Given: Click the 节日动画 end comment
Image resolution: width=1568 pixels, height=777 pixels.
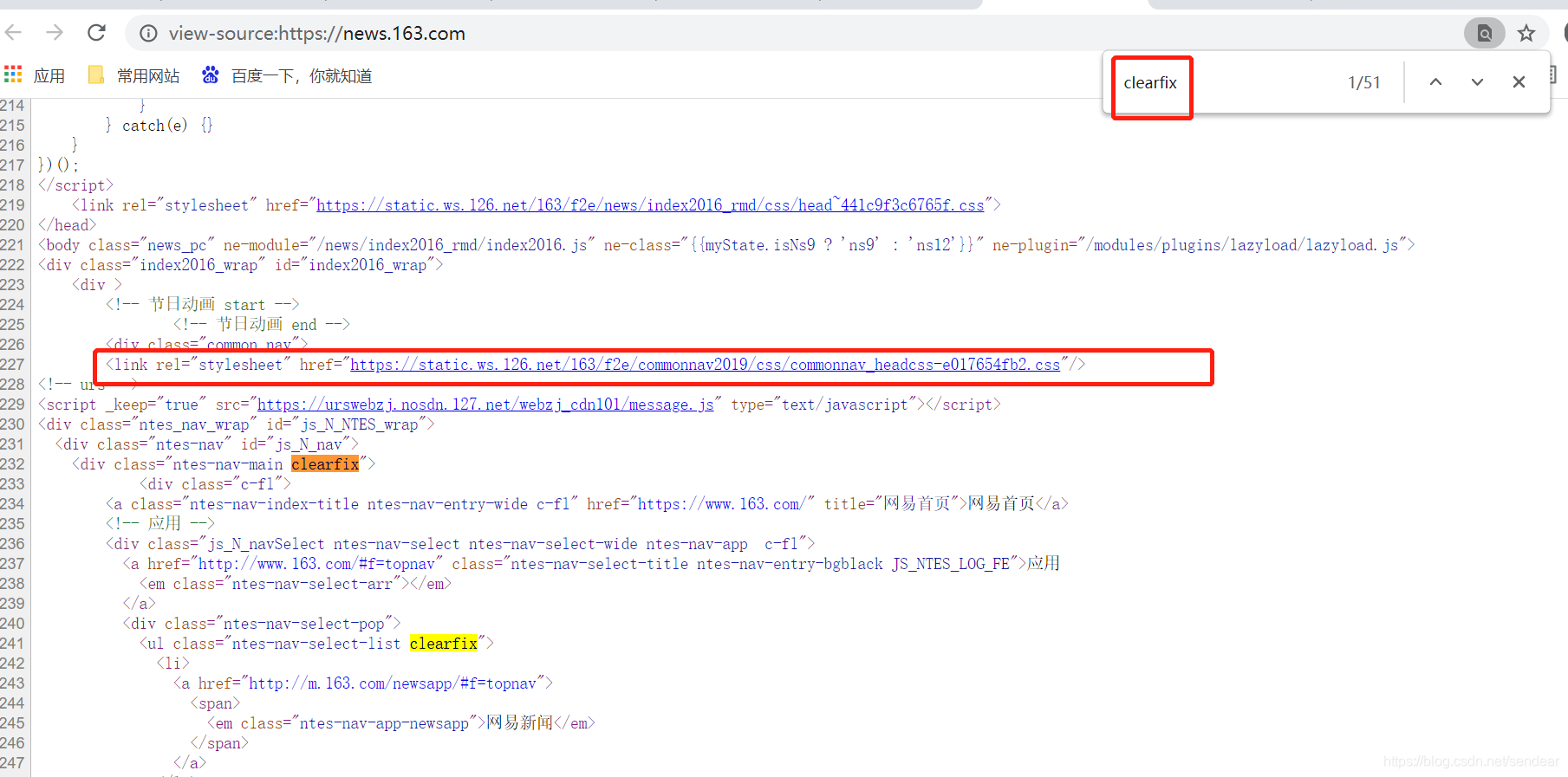Looking at the screenshot, I should point(262,325).
